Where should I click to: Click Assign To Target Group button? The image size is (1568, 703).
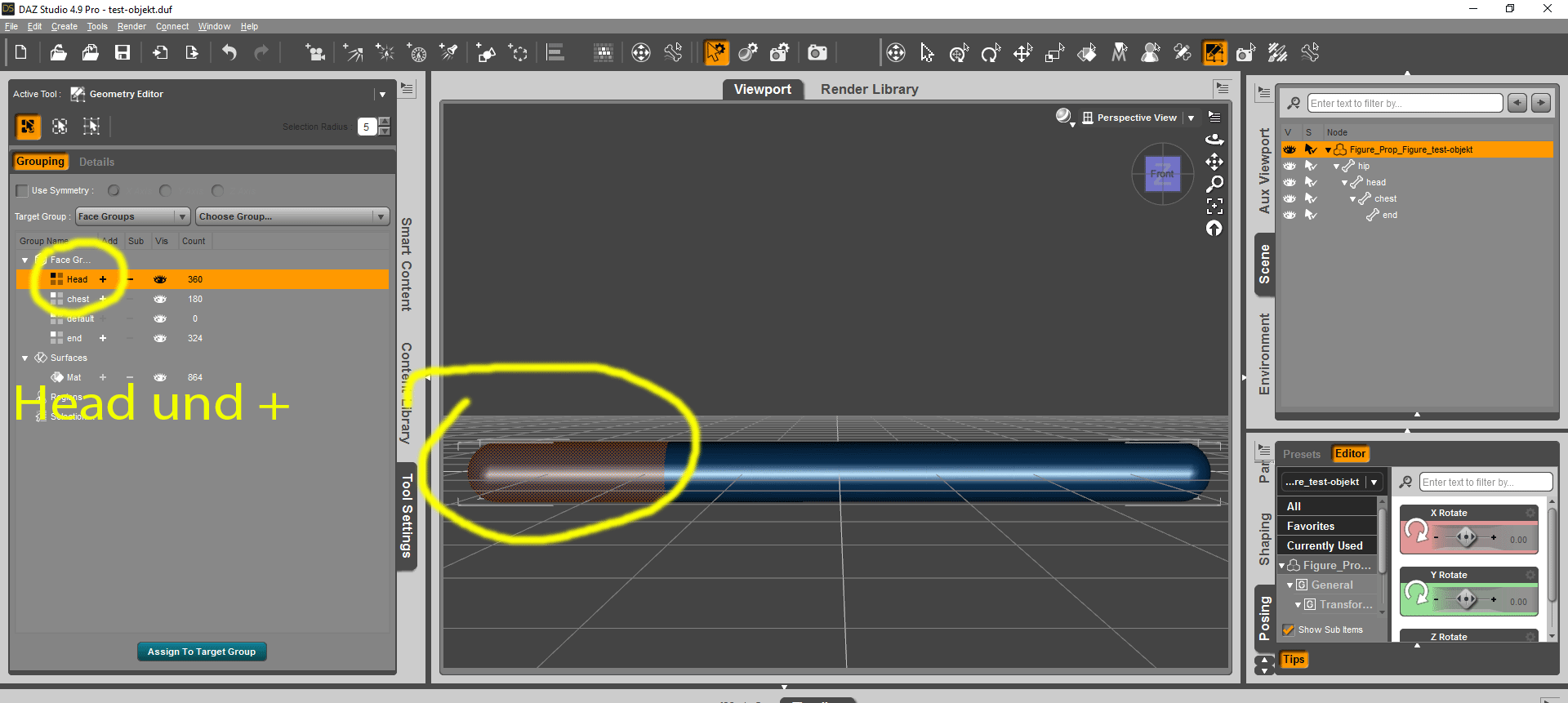click(202, 652)
